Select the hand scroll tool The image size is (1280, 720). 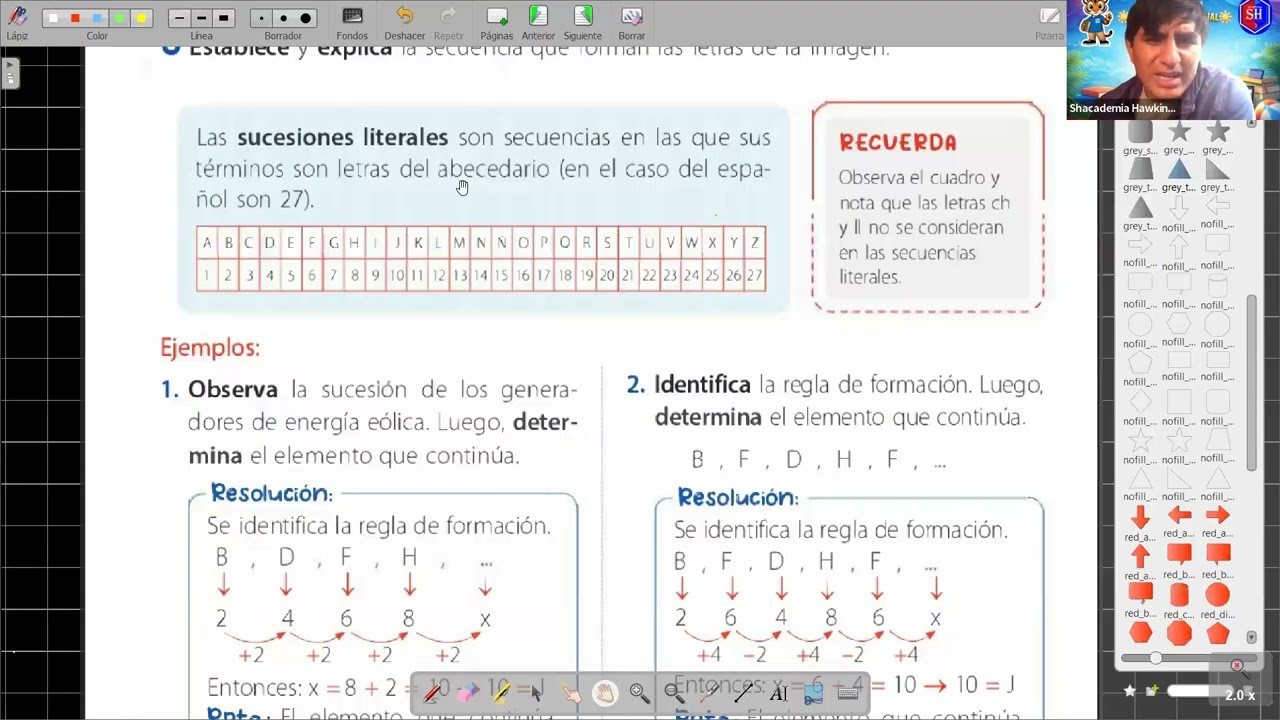click(x=604, y=692)
